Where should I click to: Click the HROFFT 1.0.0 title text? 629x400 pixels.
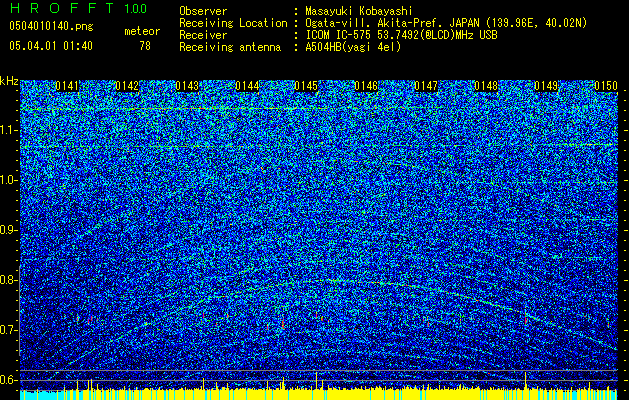click(x=78, y=8)
